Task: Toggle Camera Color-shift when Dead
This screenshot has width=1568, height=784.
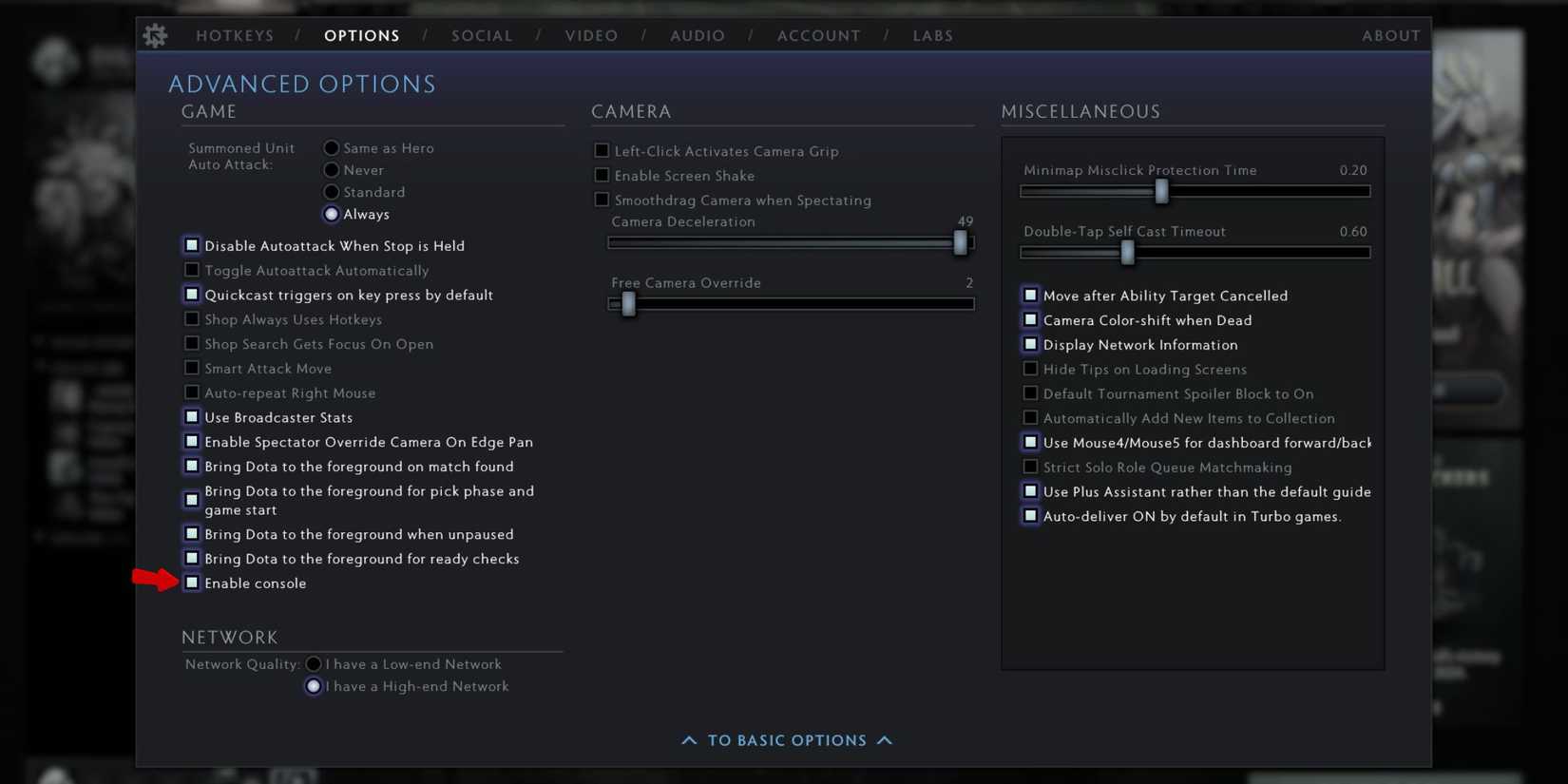Action: 1030,320
